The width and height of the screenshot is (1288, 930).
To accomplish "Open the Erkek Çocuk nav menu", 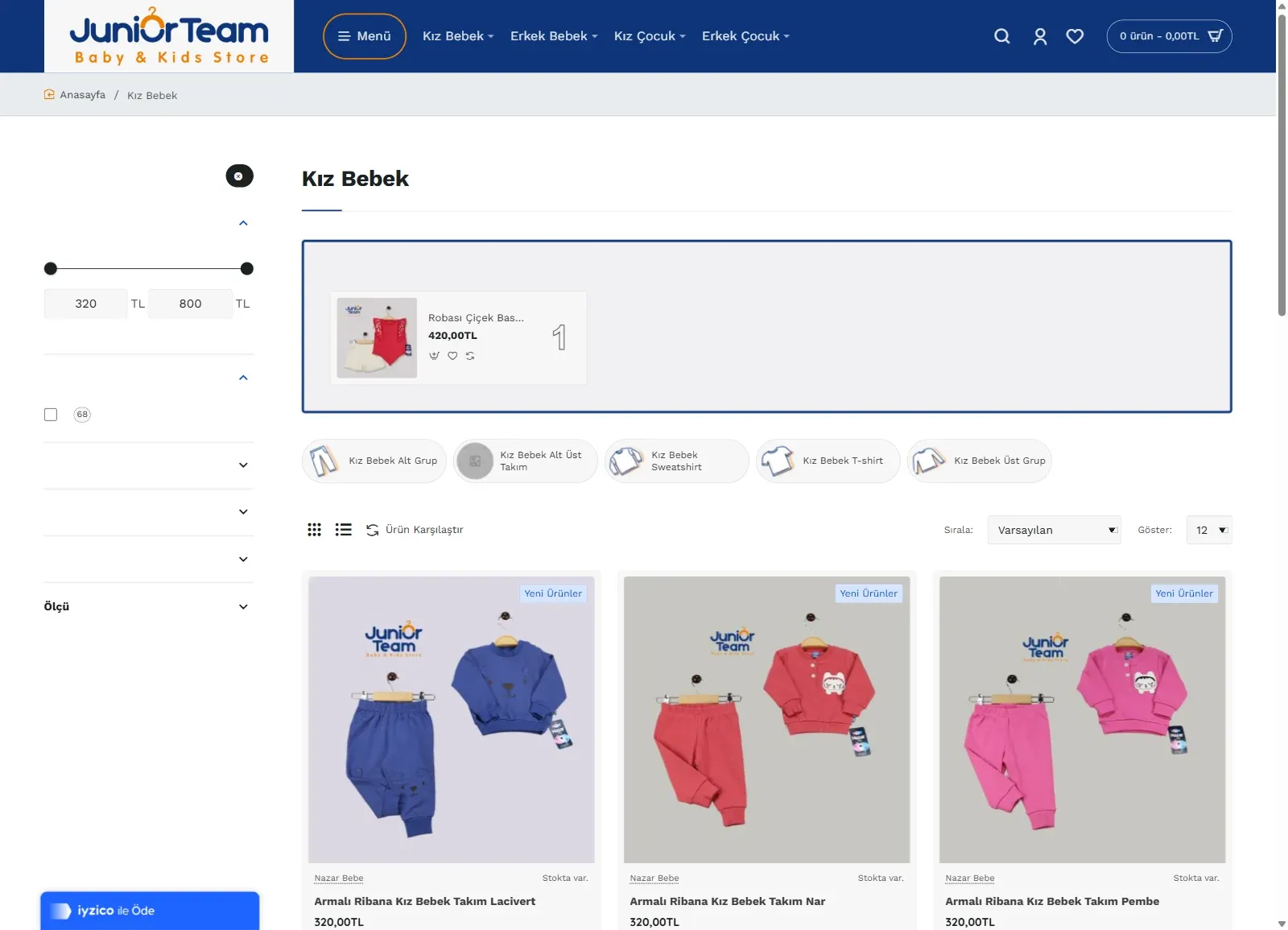I will point(745,36).
